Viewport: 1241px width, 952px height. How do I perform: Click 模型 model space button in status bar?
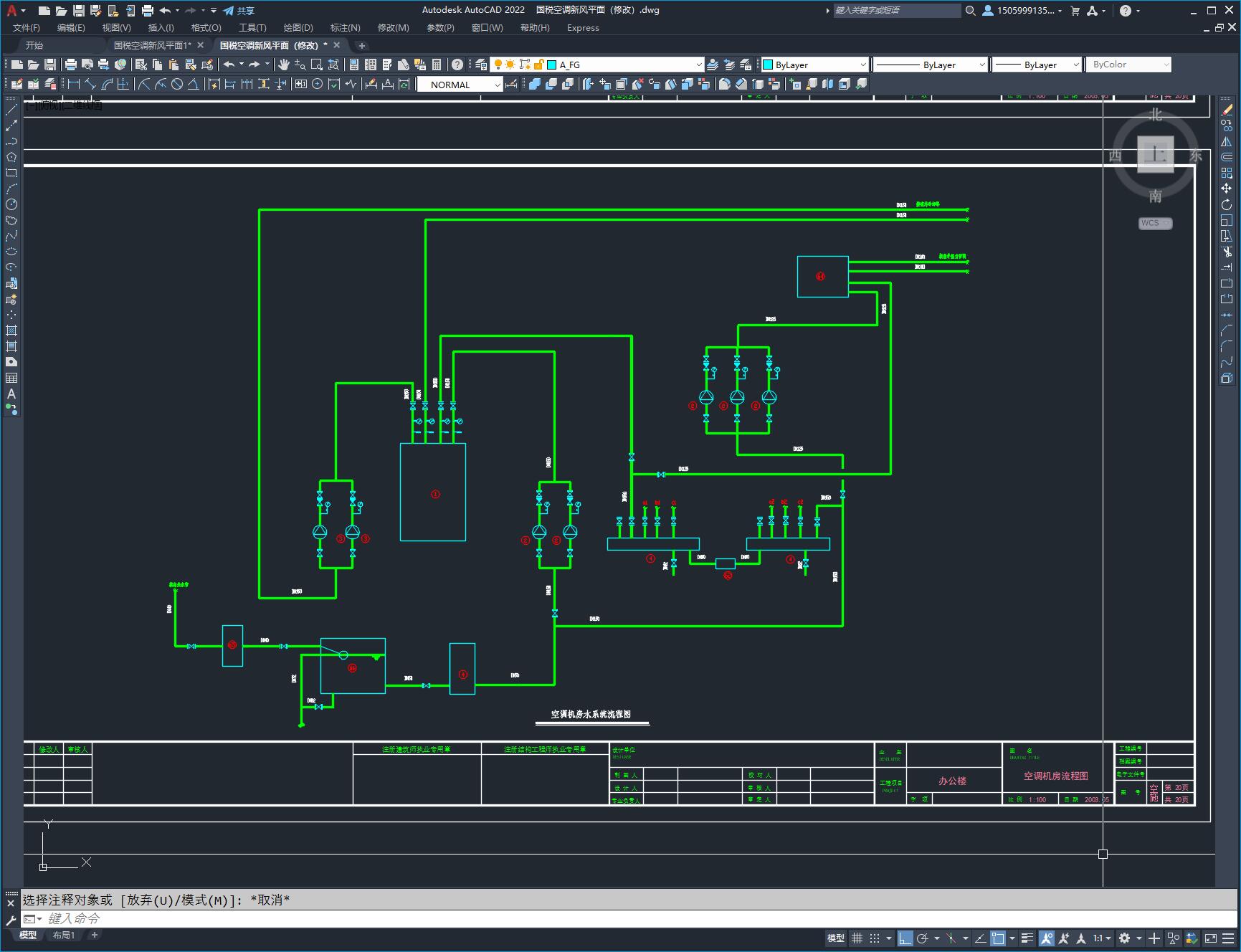pos(835,938)
